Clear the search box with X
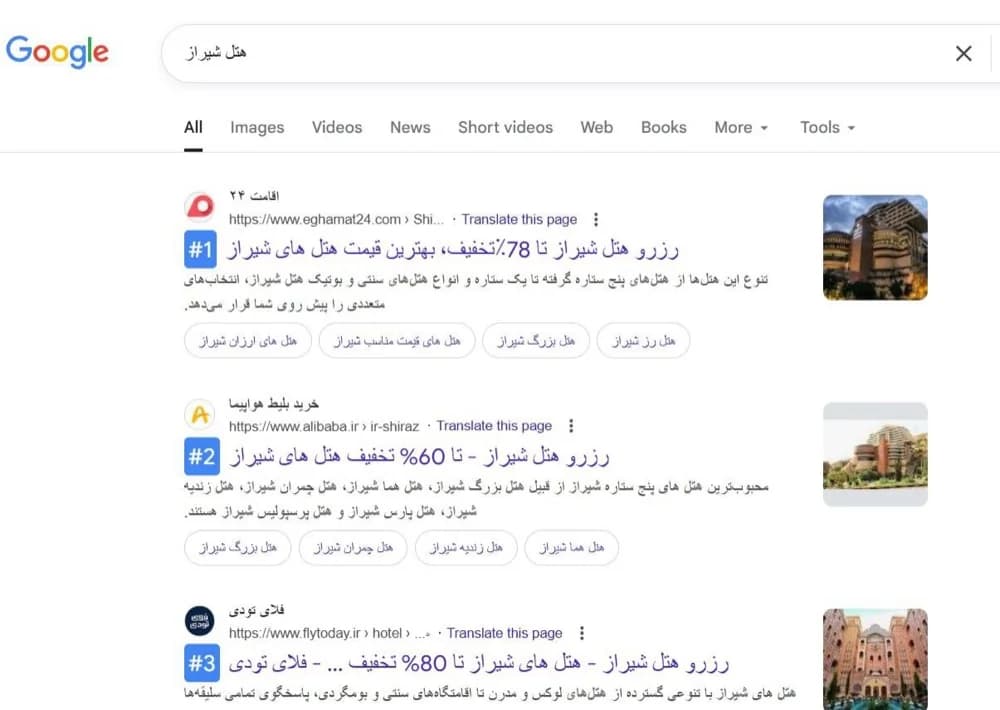1000x710 pixels. (x=964, y=54)
